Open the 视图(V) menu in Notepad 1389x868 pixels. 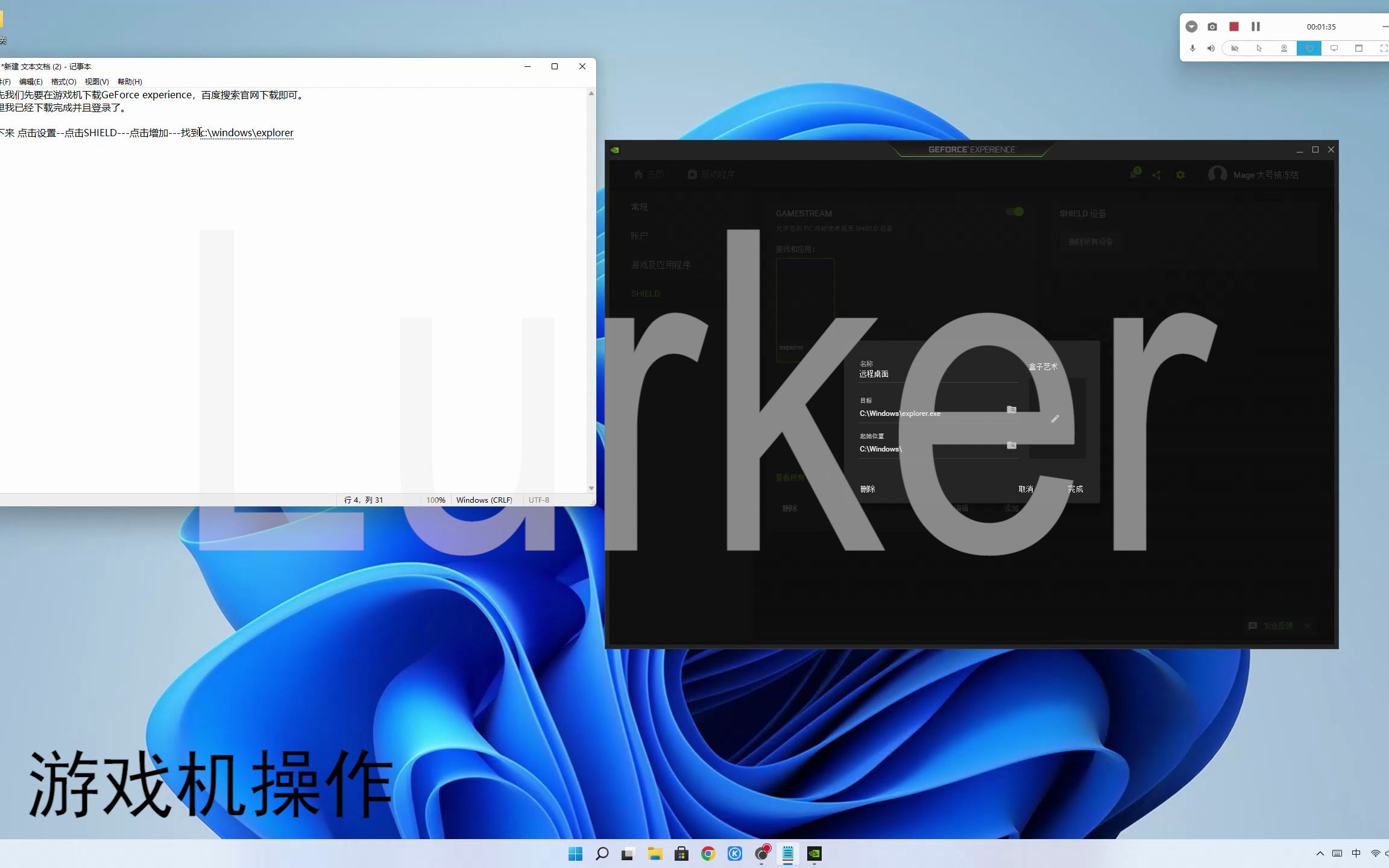tap(97, 82)
